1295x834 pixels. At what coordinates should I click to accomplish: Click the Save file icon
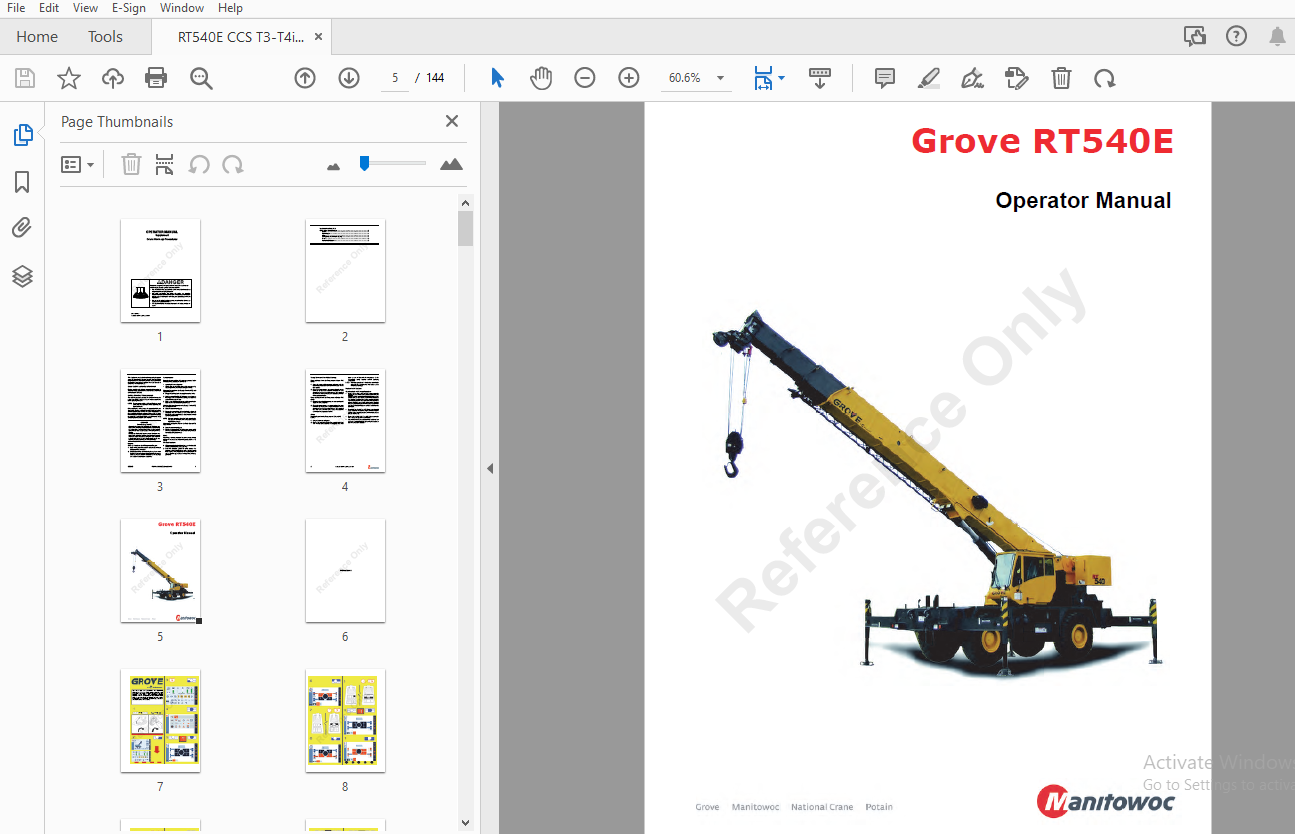click(x=25, y=78)
